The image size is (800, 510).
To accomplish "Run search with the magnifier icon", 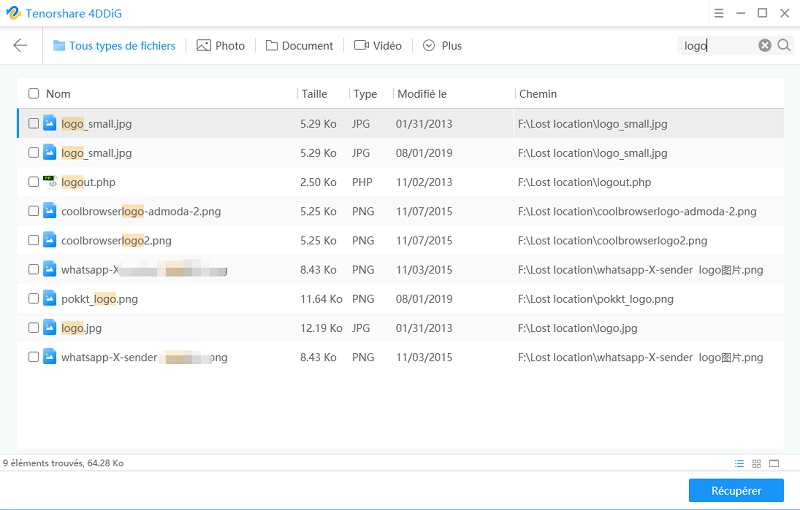I will (784, 45).
